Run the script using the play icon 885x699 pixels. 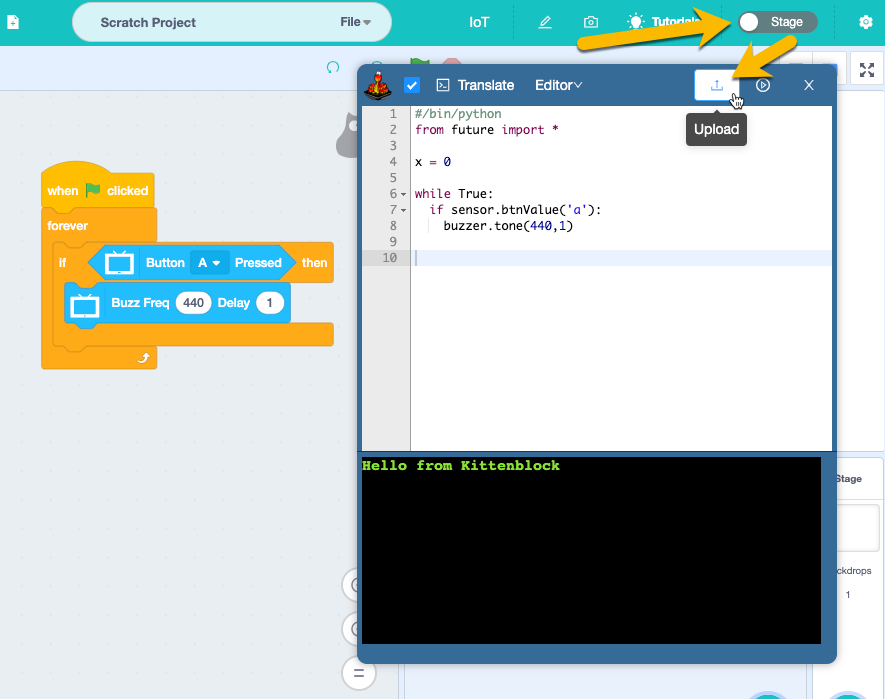[762, 85]
